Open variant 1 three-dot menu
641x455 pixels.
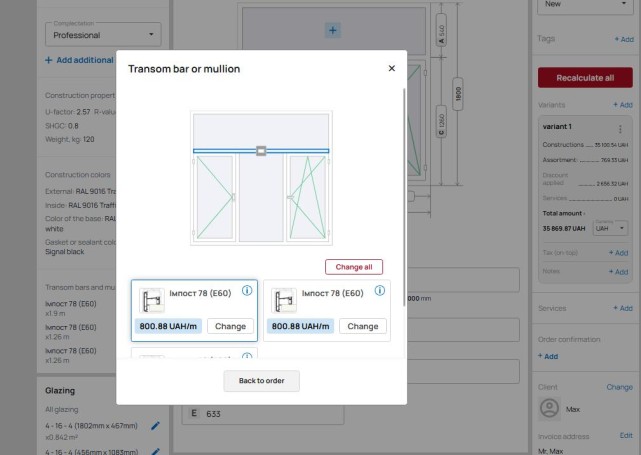pos(620,129)
